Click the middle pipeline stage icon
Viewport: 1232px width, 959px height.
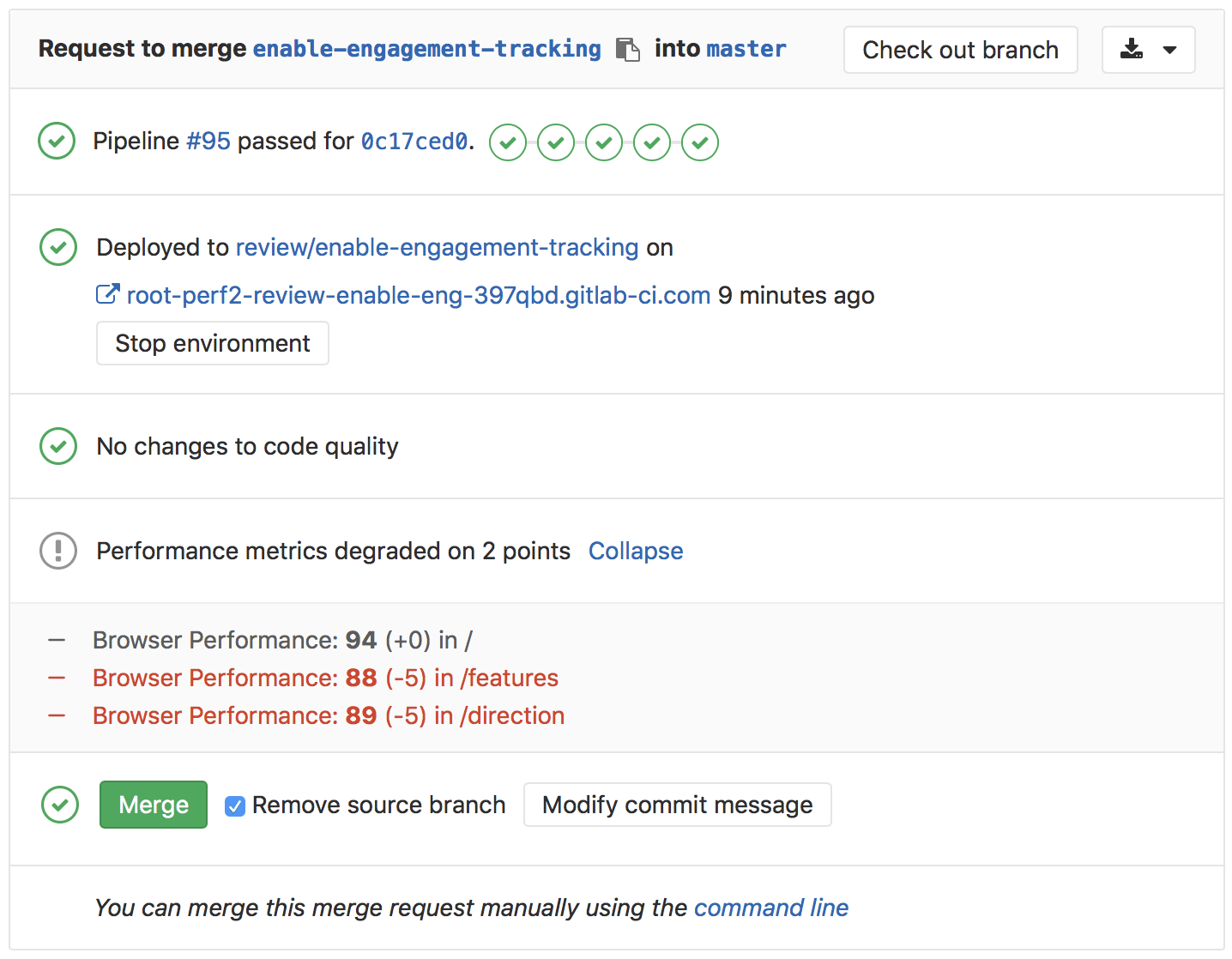click(603, 142)
